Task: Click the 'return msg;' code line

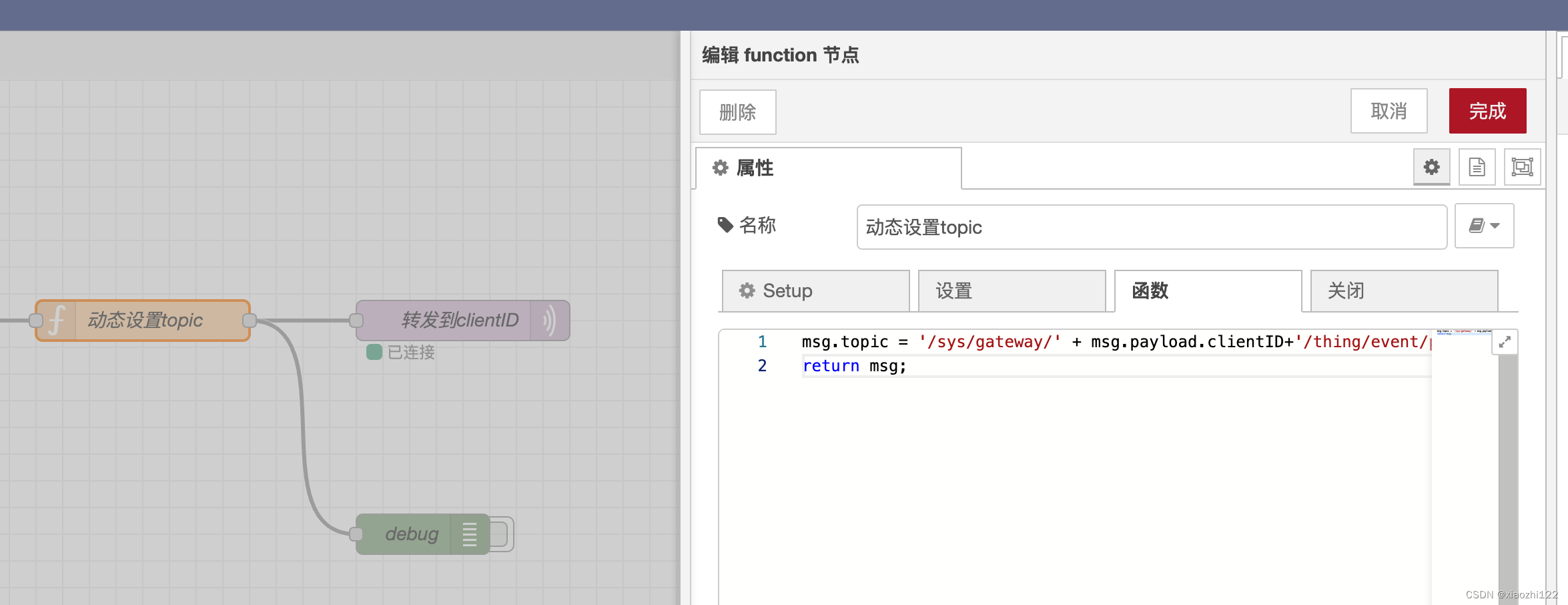Action: click(x=854, y=366)
